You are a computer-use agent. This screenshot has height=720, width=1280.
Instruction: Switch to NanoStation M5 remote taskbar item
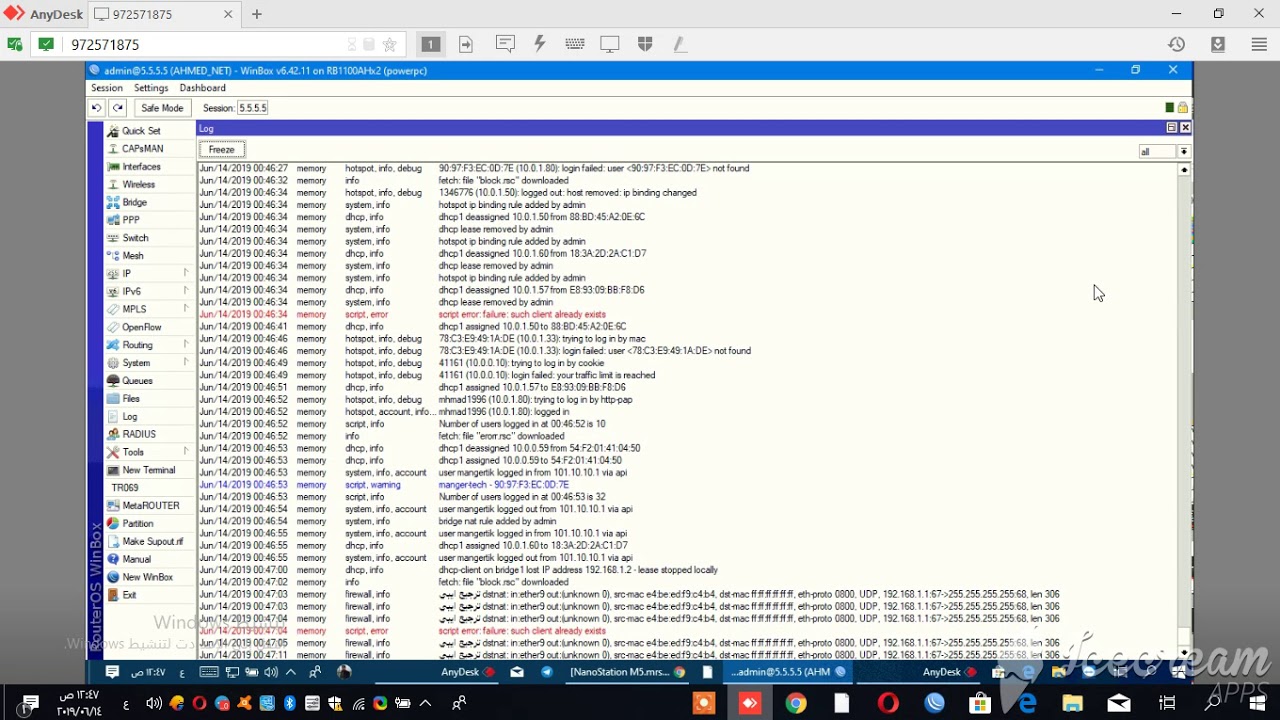(x=627, y=672)
